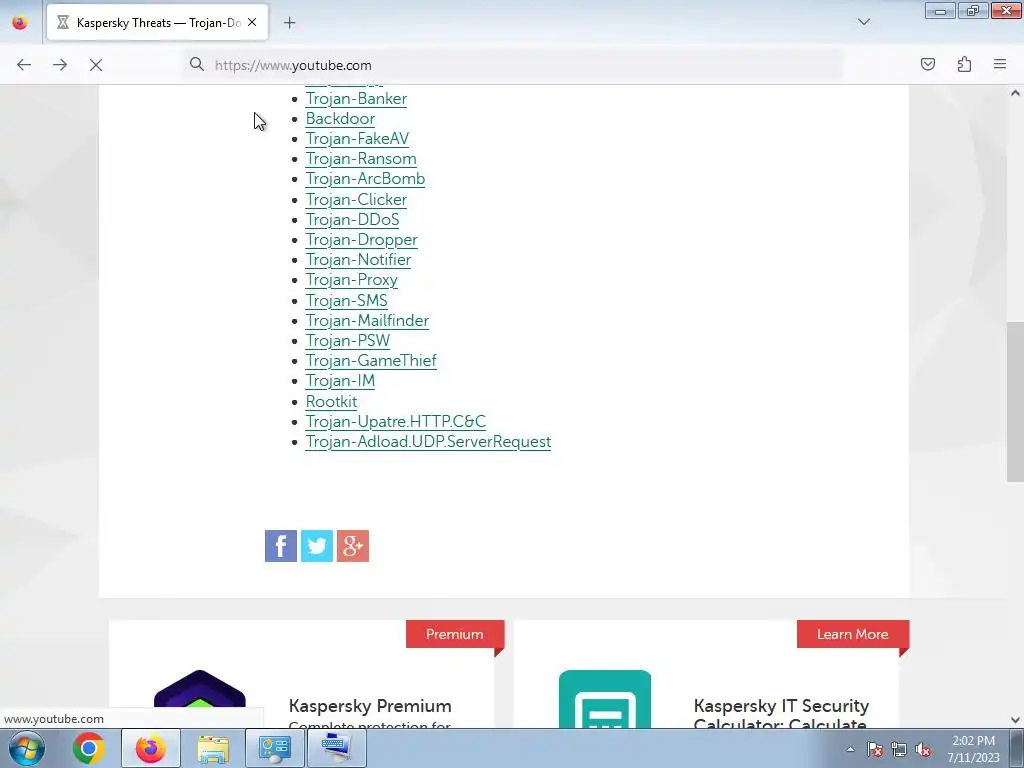Click the Learn More badge
1024x768 pixels.
tap(852, 634)
